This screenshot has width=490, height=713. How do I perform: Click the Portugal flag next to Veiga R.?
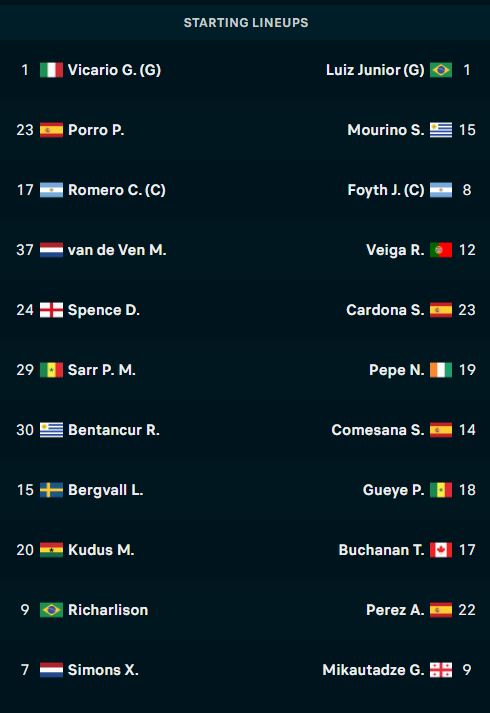[x=441, y=250]
